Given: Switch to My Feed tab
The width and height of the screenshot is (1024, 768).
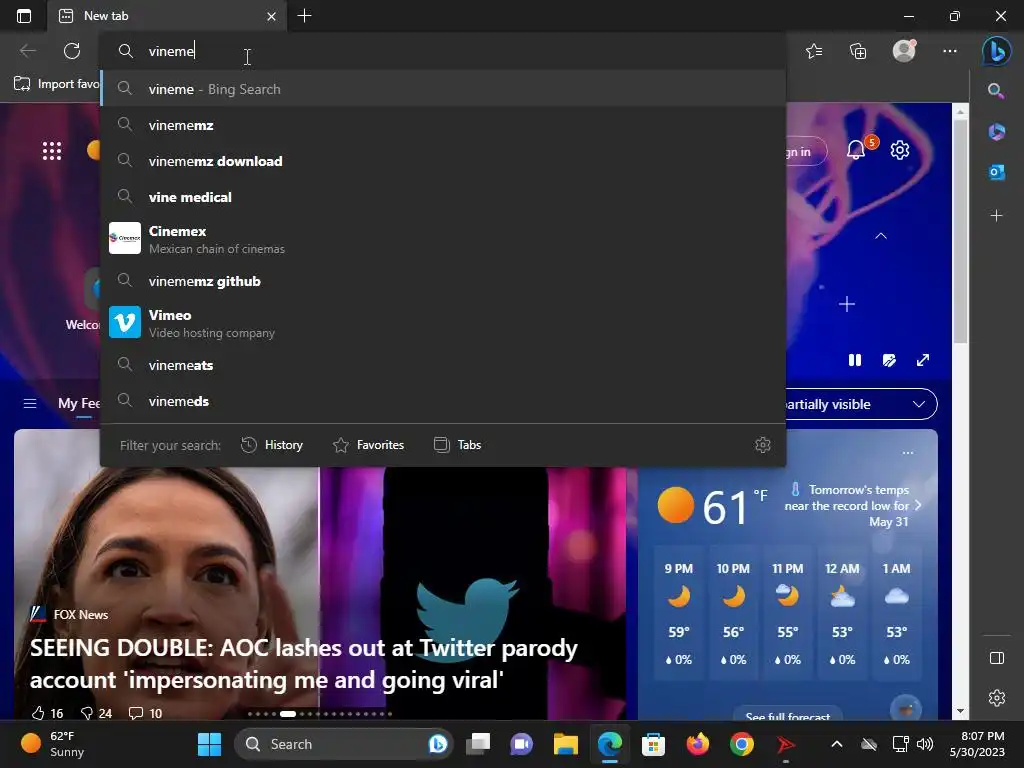Looking at the screenshot, I should tap(78, 404).
